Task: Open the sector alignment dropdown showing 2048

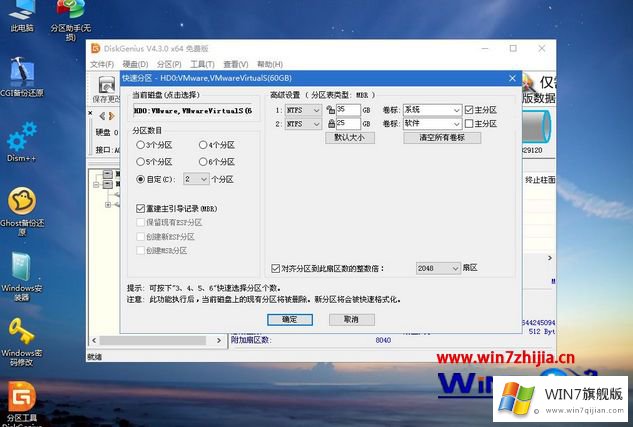Action: pos(438,268)
